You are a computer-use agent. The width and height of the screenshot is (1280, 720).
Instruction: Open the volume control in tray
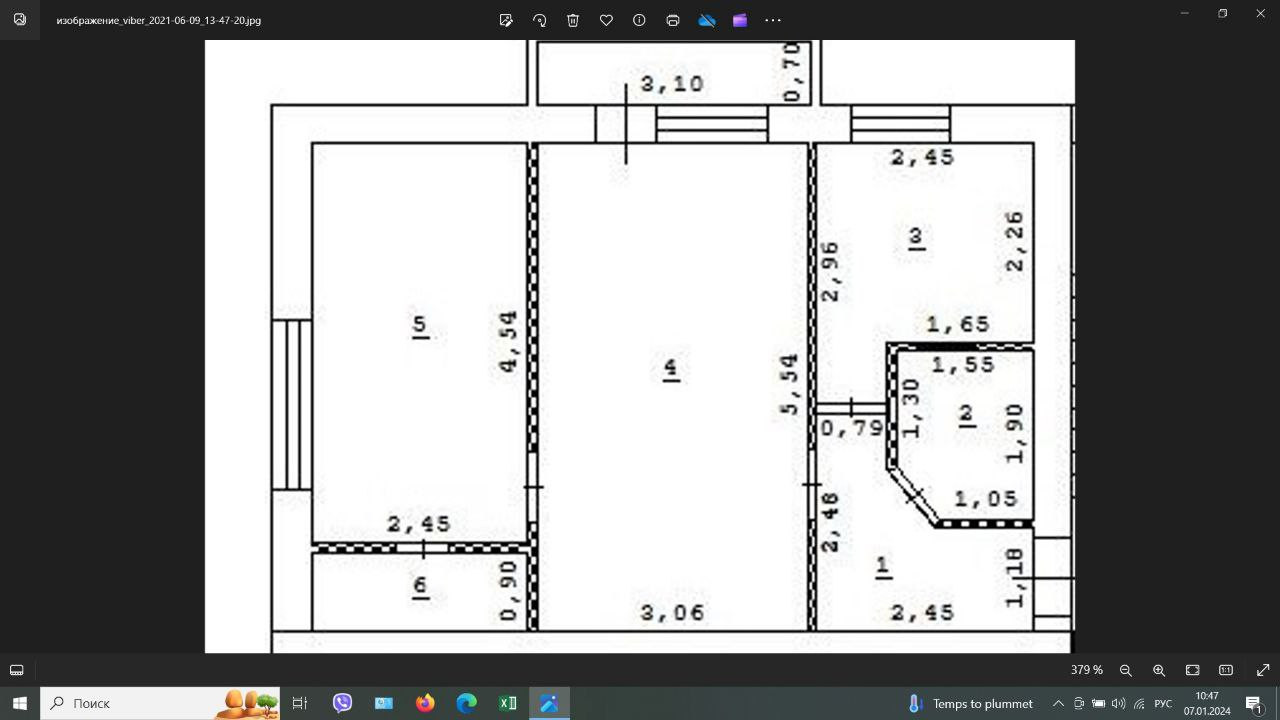click(x=1118, y=703)
